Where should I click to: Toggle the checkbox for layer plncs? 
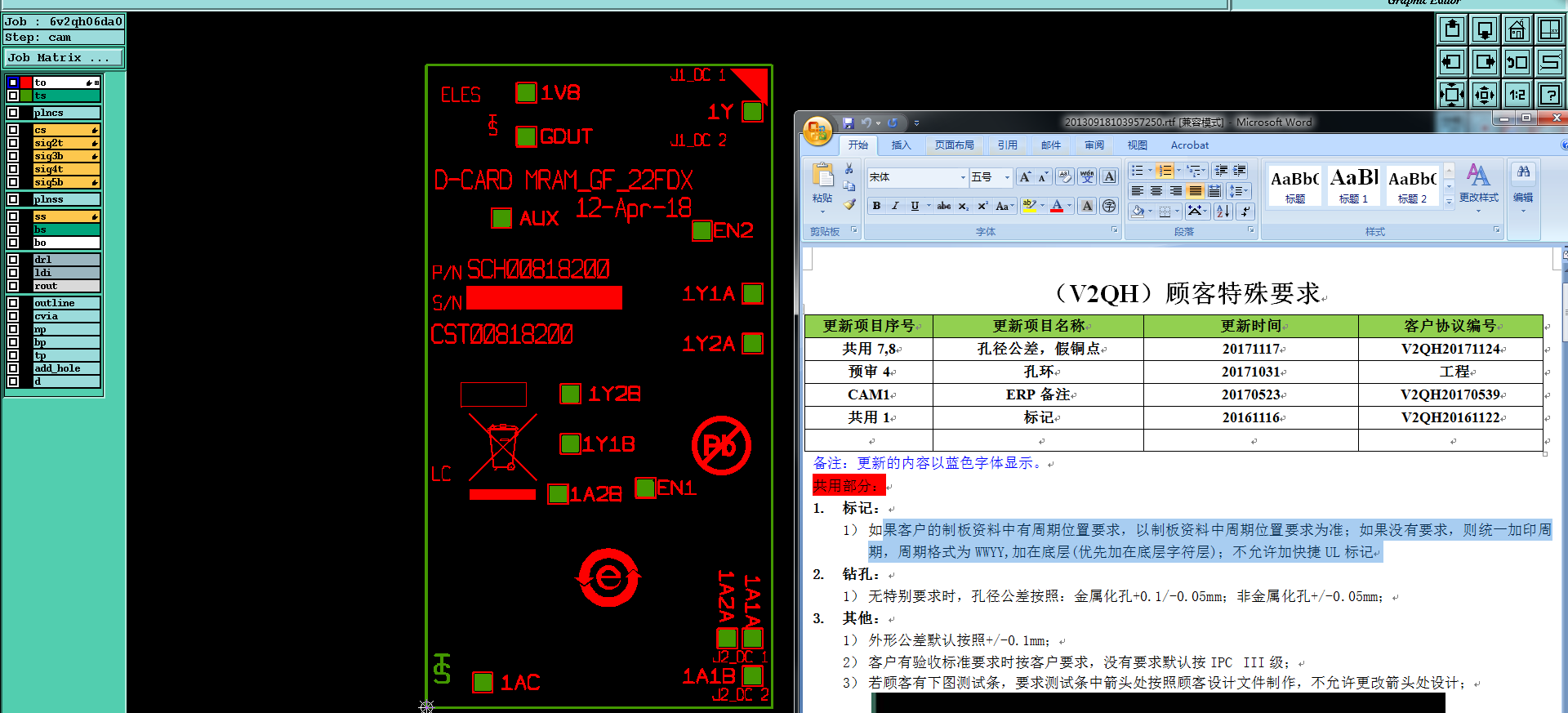13,113
